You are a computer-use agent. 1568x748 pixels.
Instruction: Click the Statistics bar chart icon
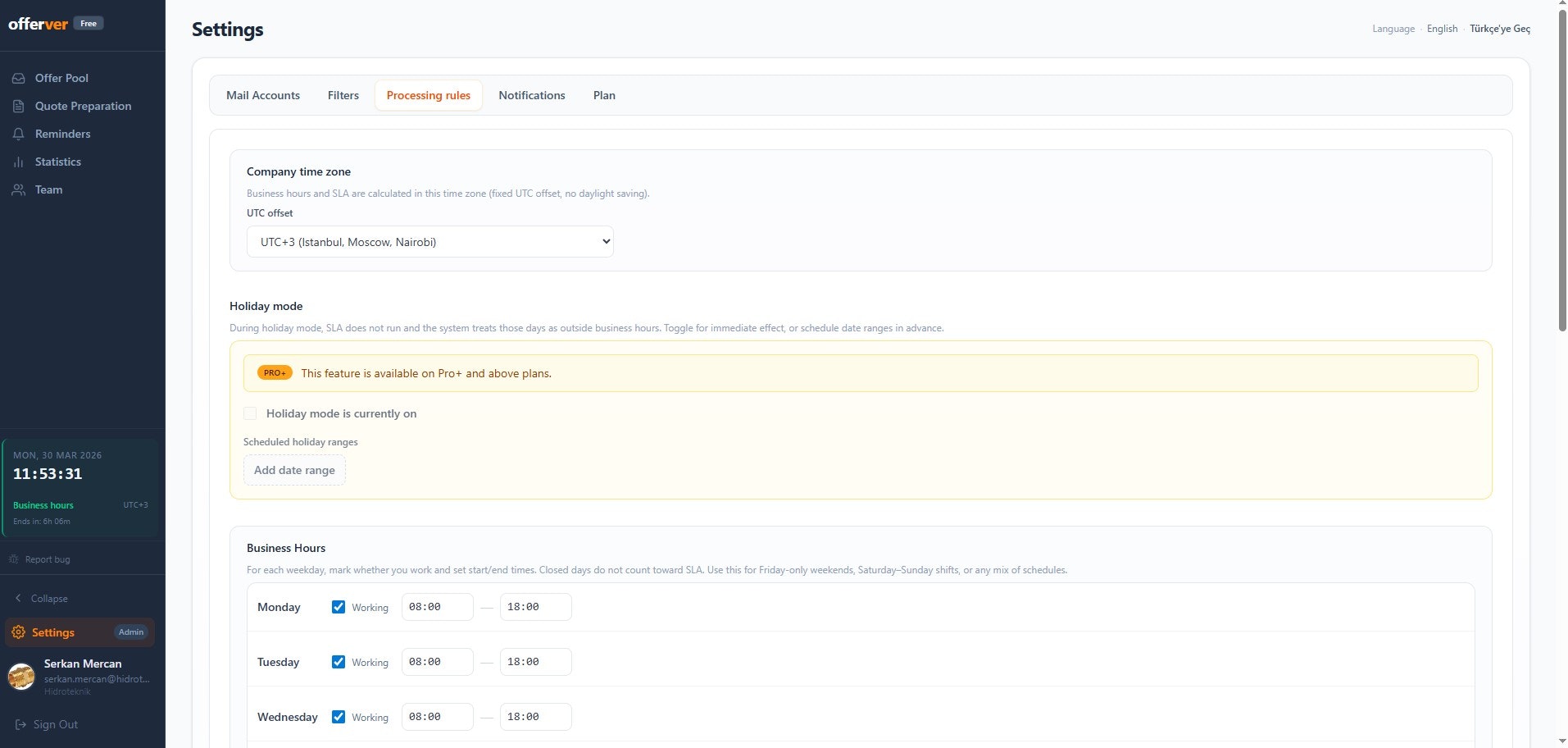(x=18, y=162)
